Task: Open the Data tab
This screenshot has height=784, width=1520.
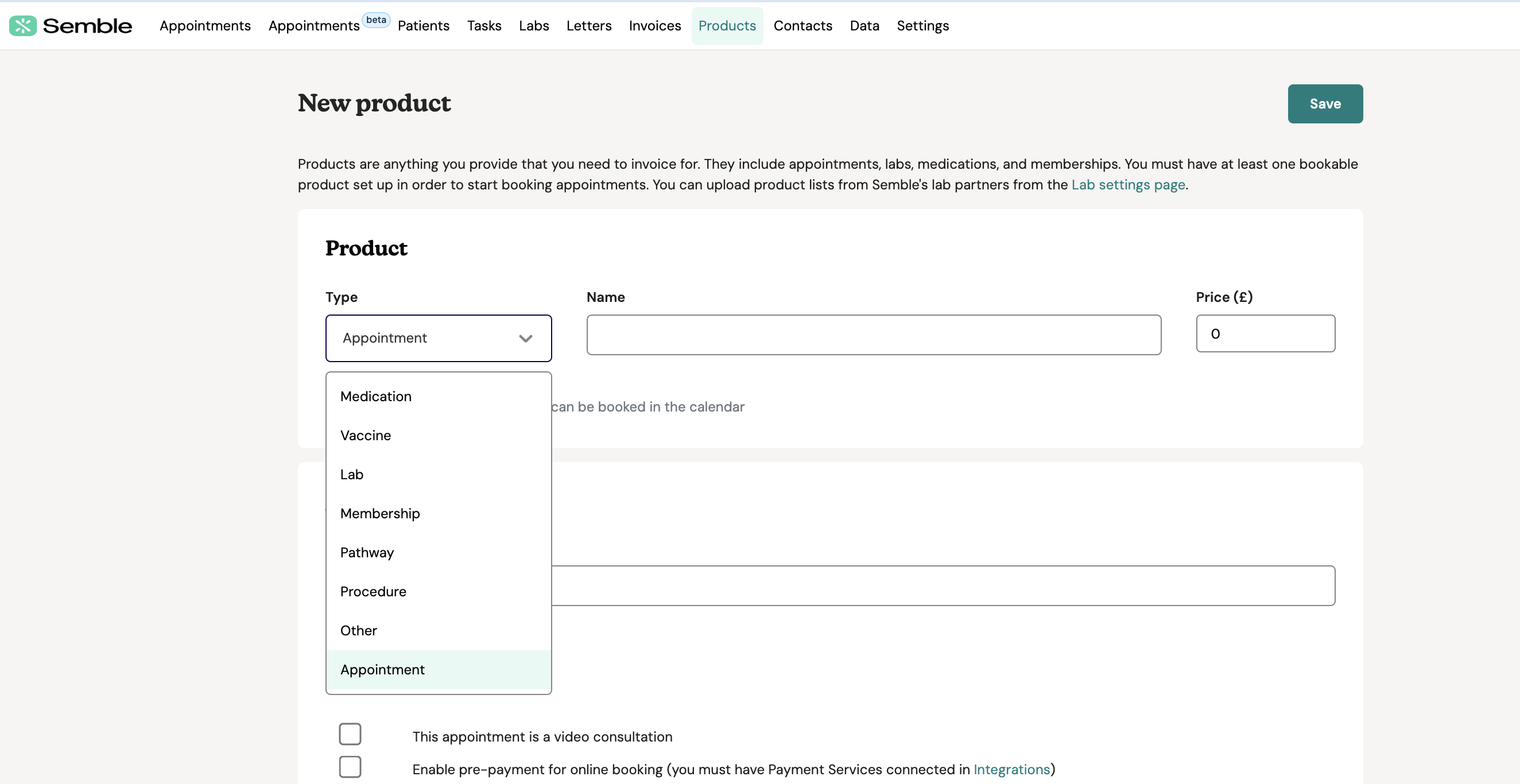Action: (864, 26)
